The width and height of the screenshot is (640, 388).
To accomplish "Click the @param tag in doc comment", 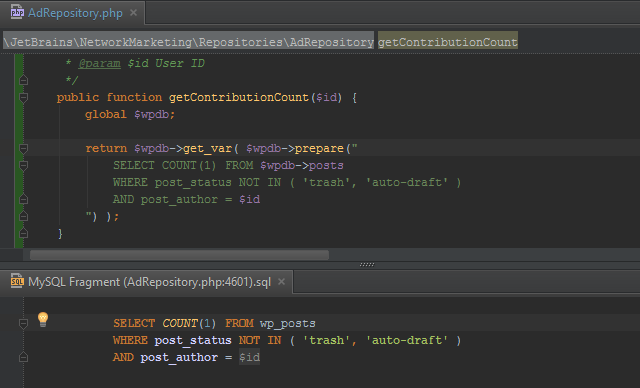I will pyautogui.click(x=100, y=63).
